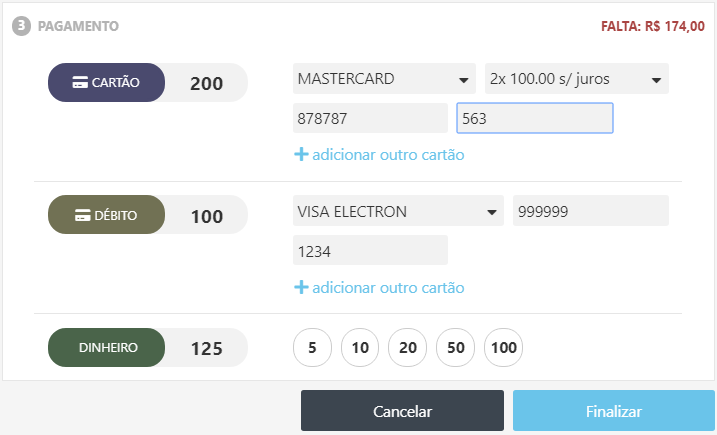Click the step 3 Pagamento circle icon
Viewport: 717px width, 435px height.
point(21,26)
